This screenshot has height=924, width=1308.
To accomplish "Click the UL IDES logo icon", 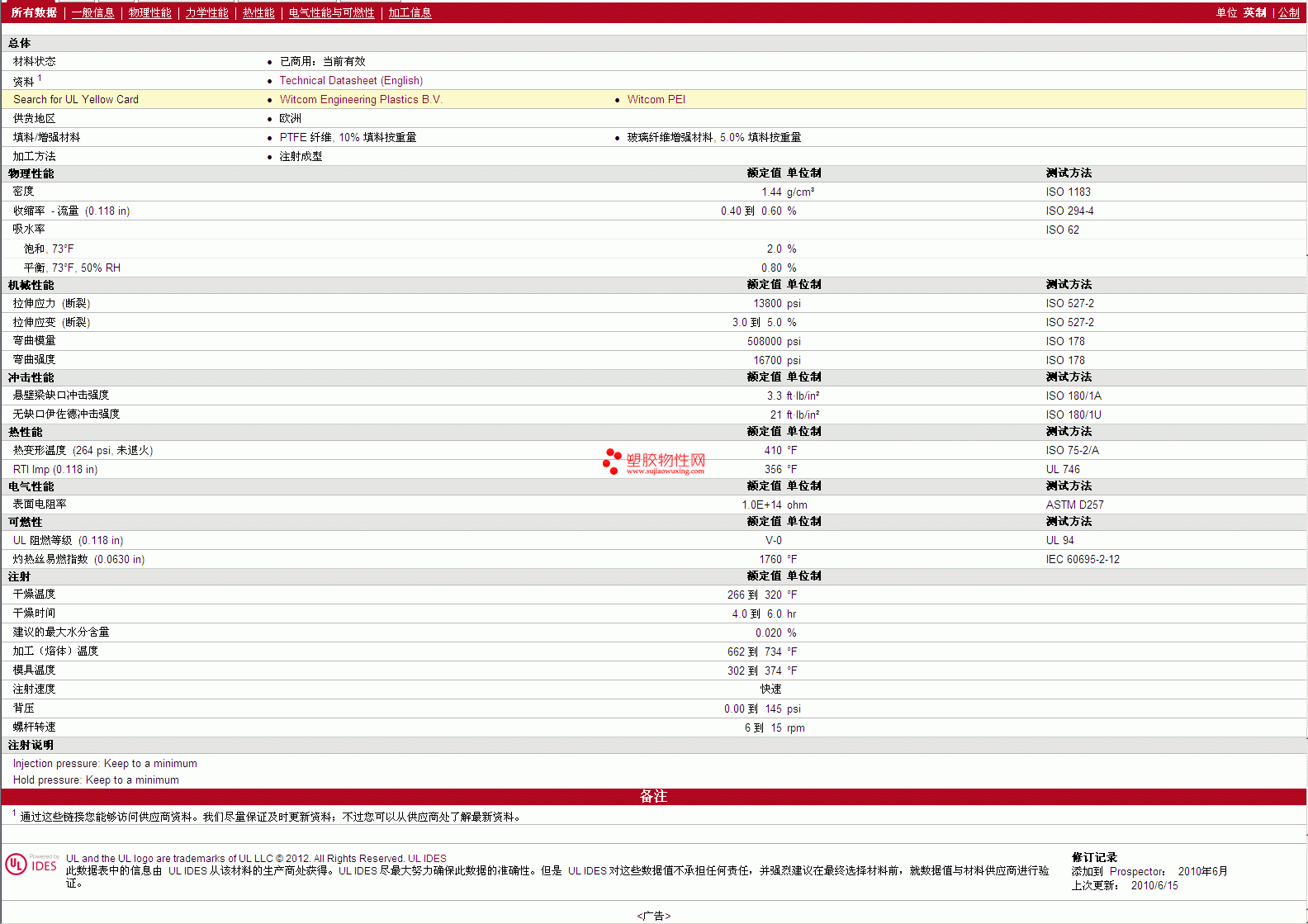I will (x=31, y=864).
